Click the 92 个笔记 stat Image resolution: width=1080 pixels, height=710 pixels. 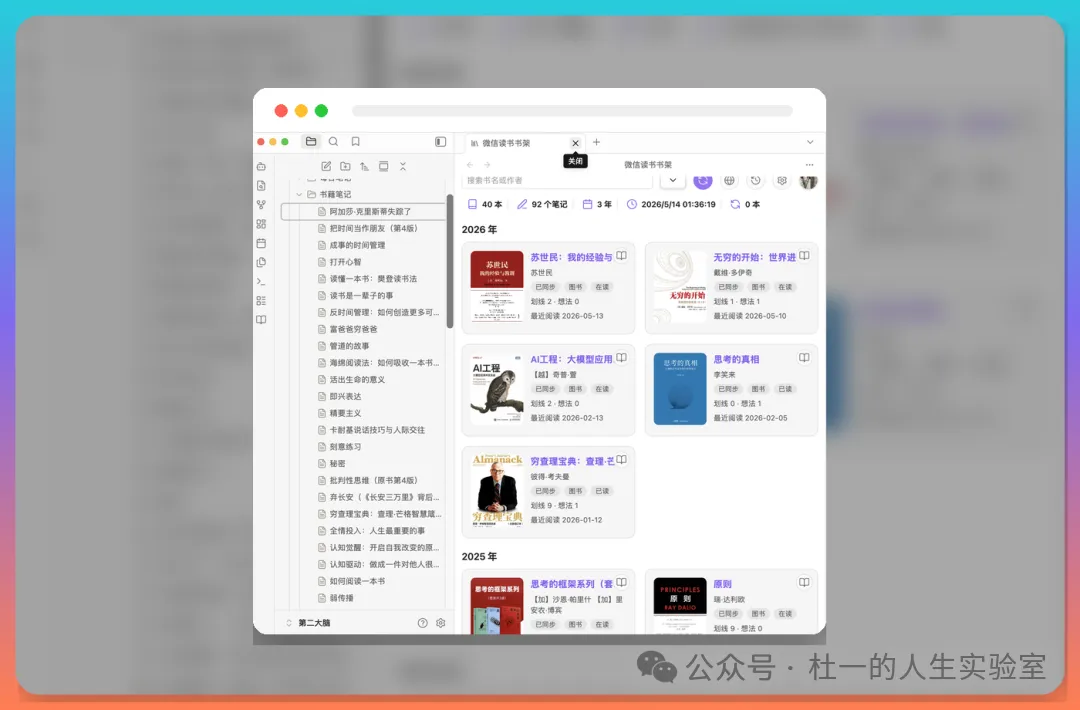542,204
